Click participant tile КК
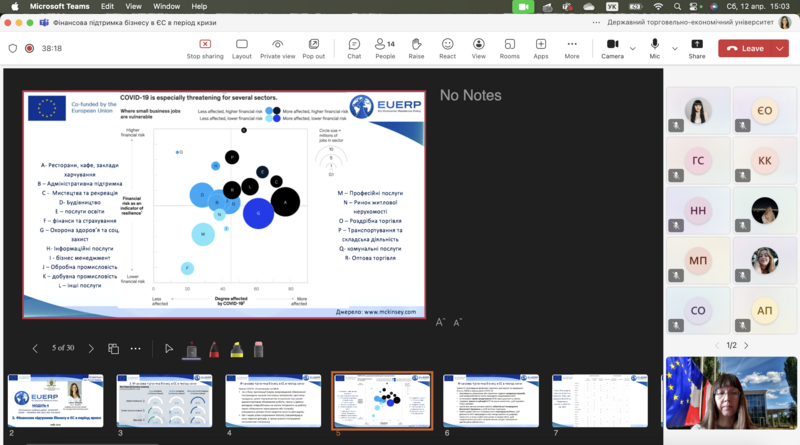Viewport: 800px width, 445px height. pos(764,161)
